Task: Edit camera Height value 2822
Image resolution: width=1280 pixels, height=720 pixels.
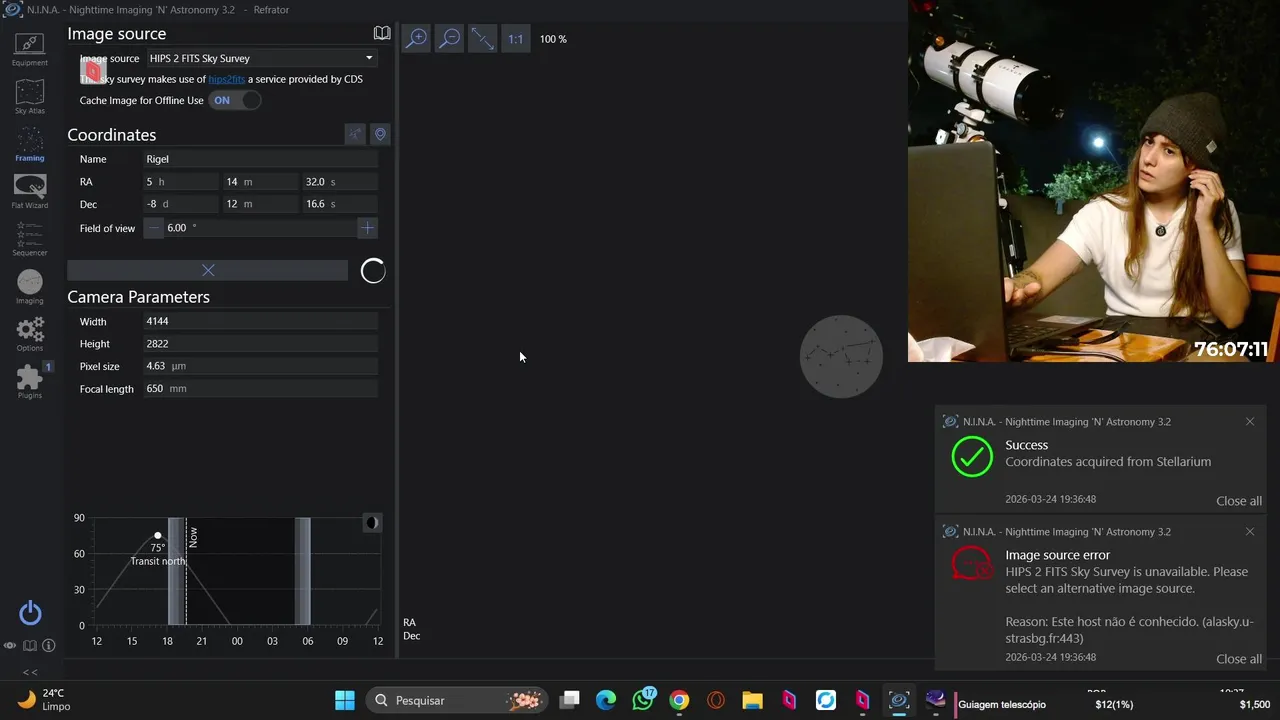Action: click(x=261, y=344)
